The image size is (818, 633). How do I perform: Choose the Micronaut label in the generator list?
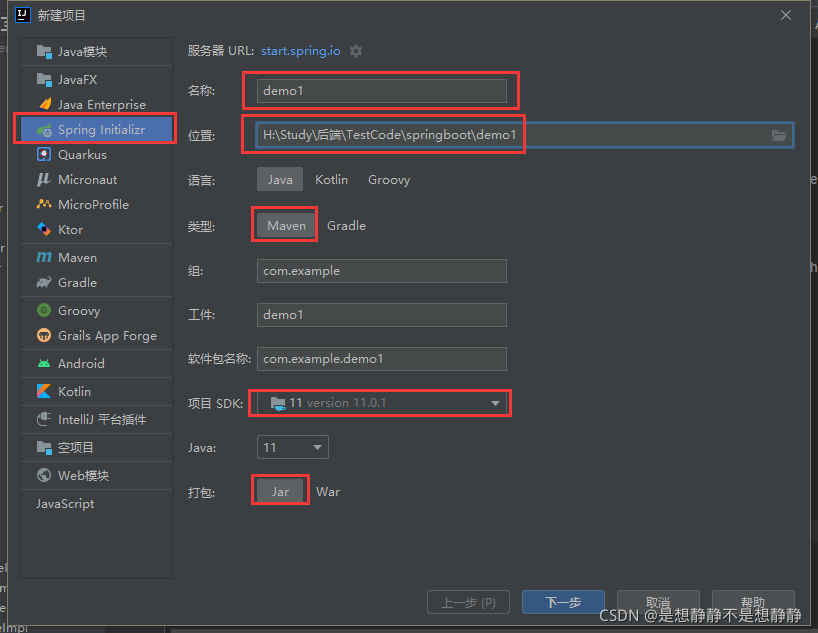tap(88, 180)
